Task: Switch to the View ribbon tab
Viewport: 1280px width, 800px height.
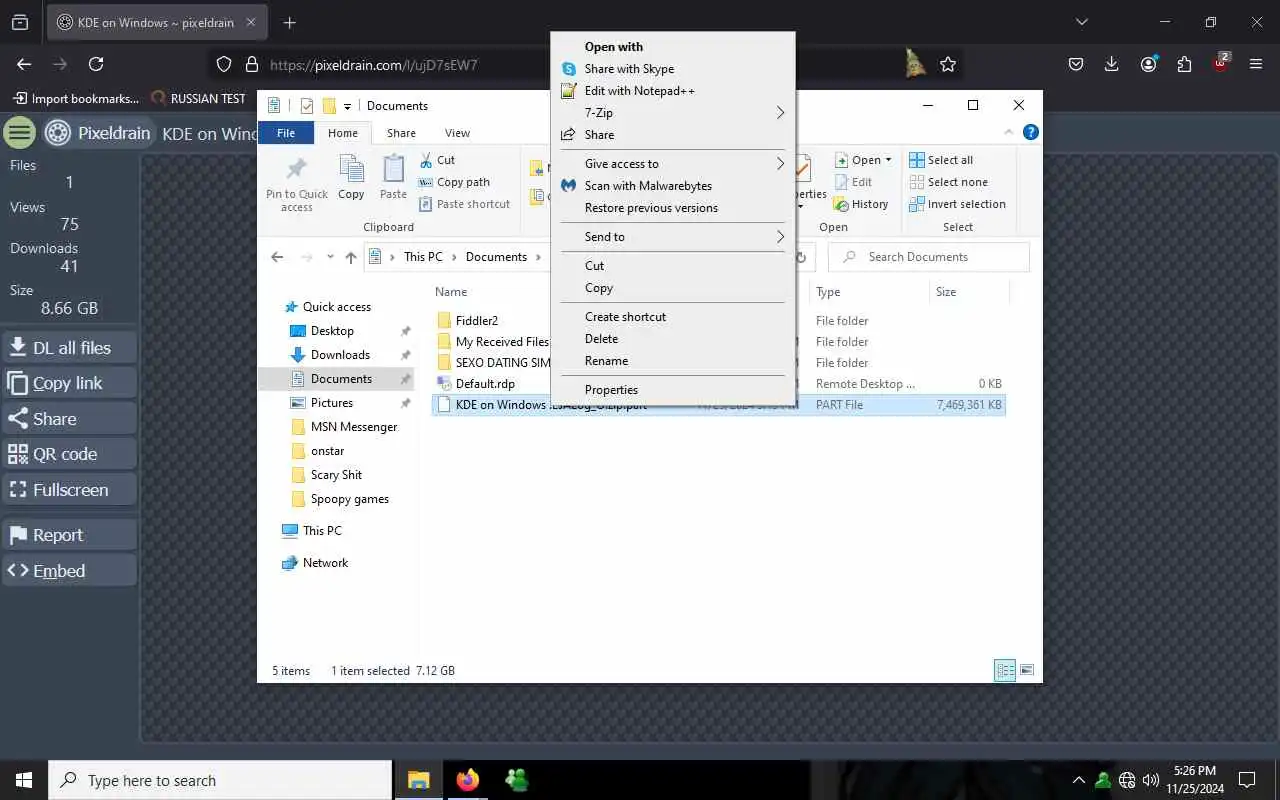Action: click(x=457, y=133)
